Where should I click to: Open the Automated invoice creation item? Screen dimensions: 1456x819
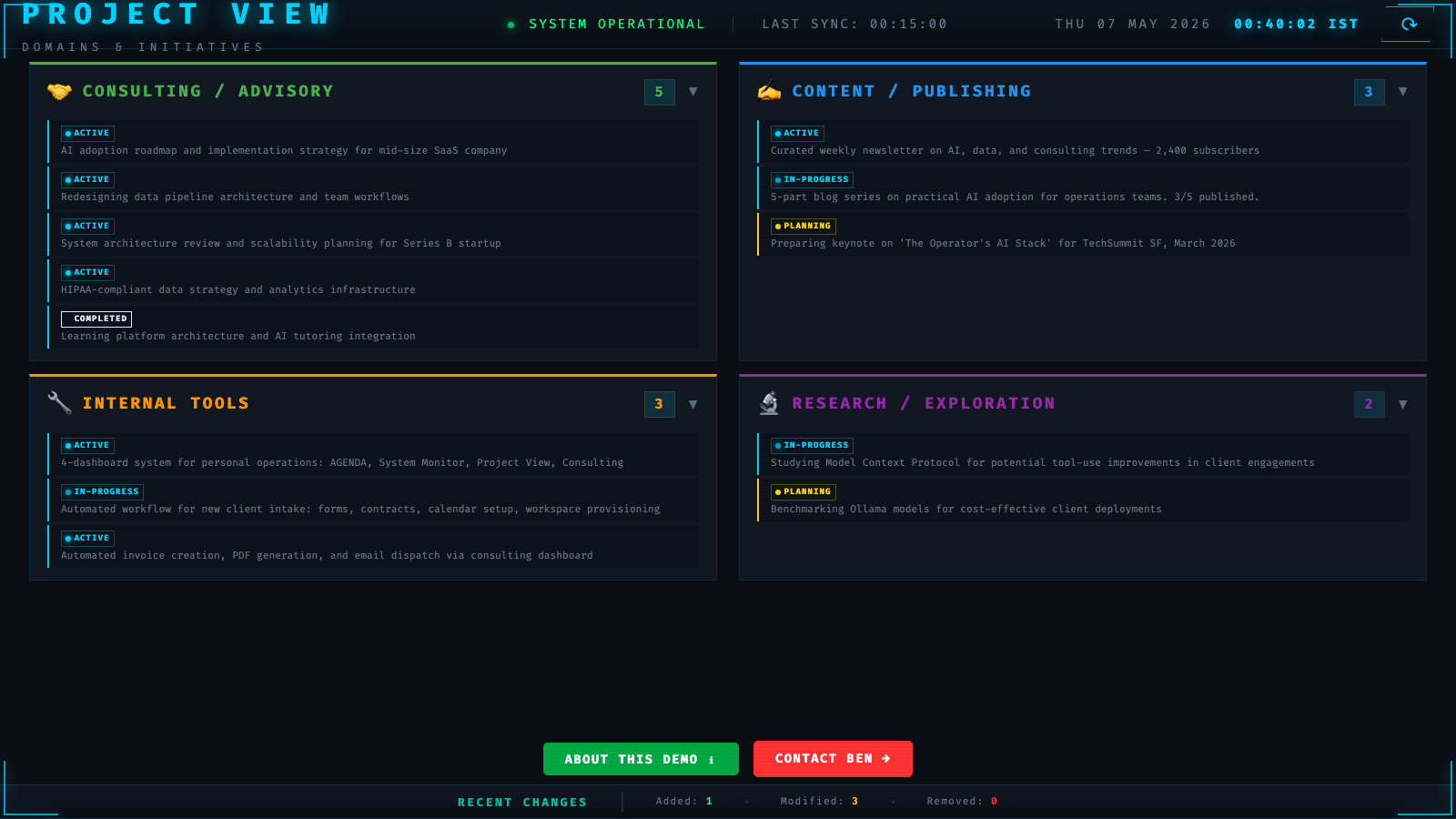(373, 547)
